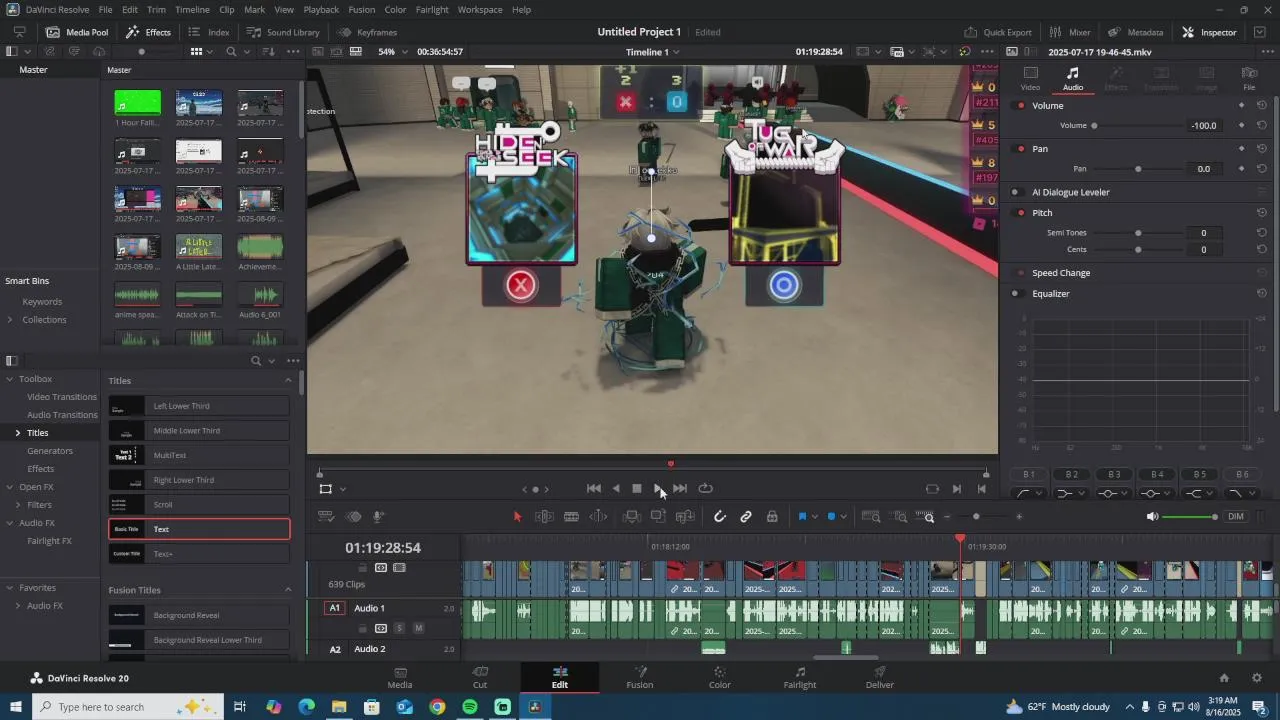Toggle the DIM audio button
1280x720 pixels.
[x=1236, y=517]
